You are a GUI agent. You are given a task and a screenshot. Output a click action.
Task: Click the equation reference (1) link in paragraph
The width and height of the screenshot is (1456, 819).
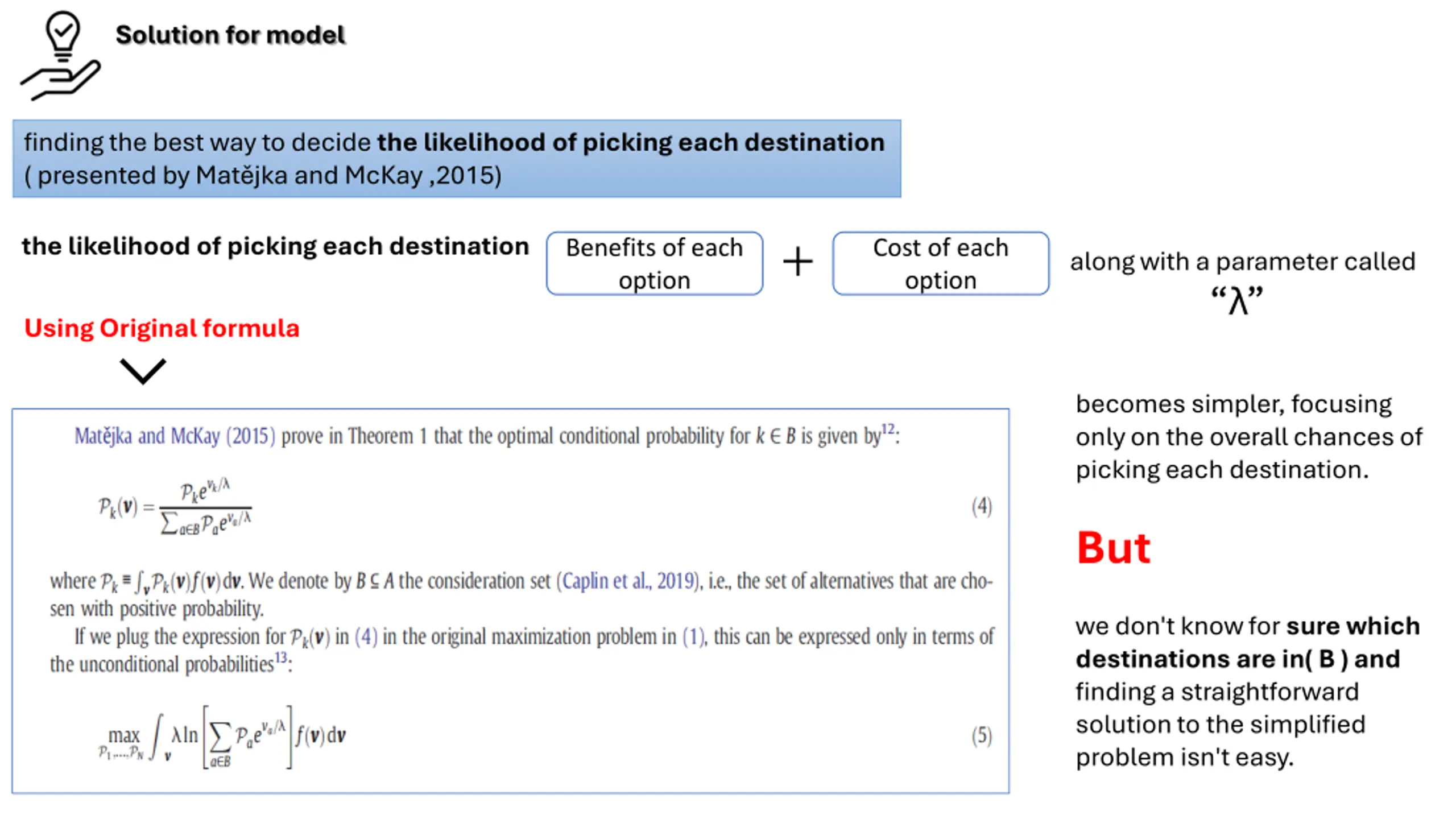[694, 636]
